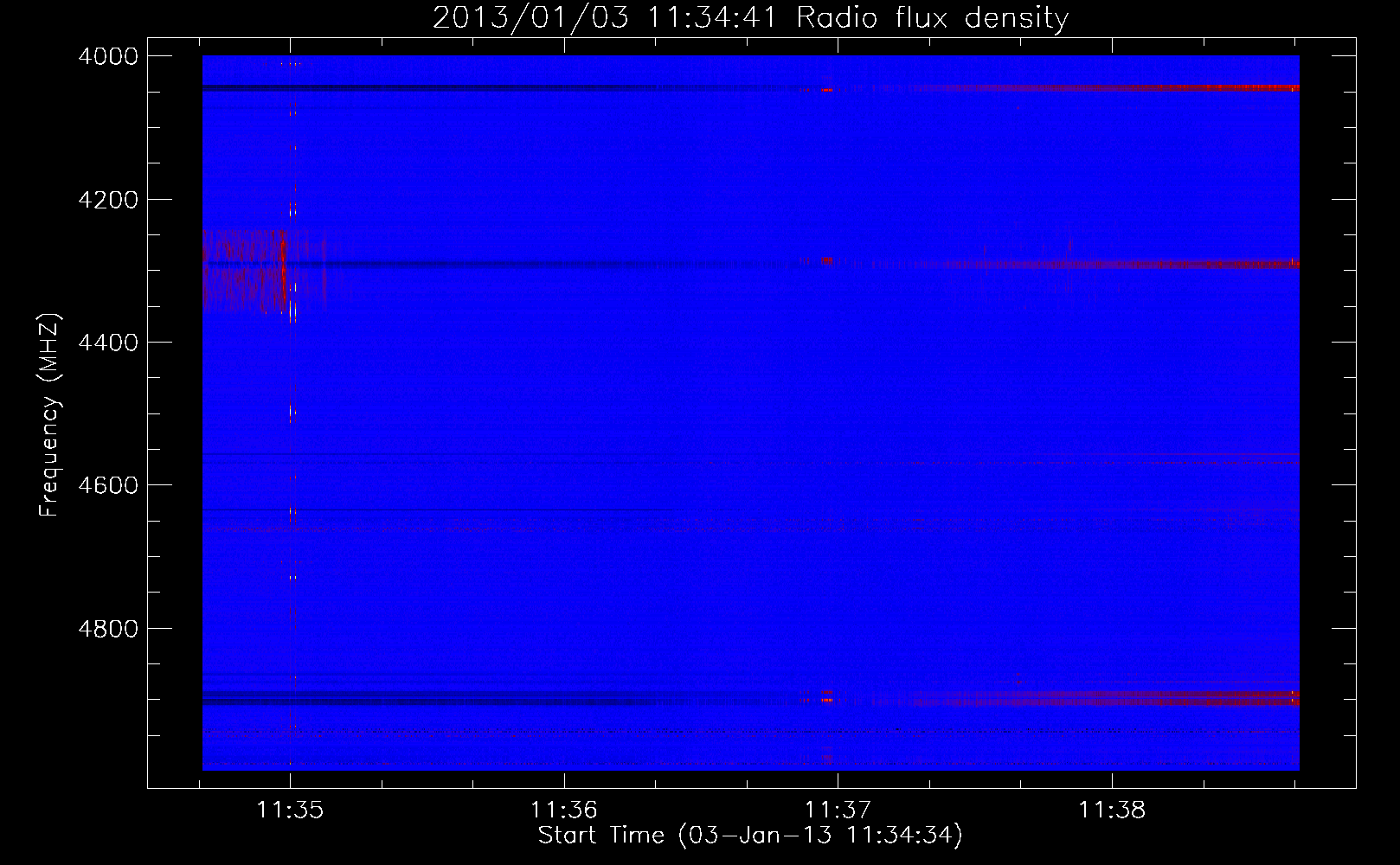Click the x-axis label 'Start Time (03-Jan-13 11:34:34)'

[x=750, y=836]
